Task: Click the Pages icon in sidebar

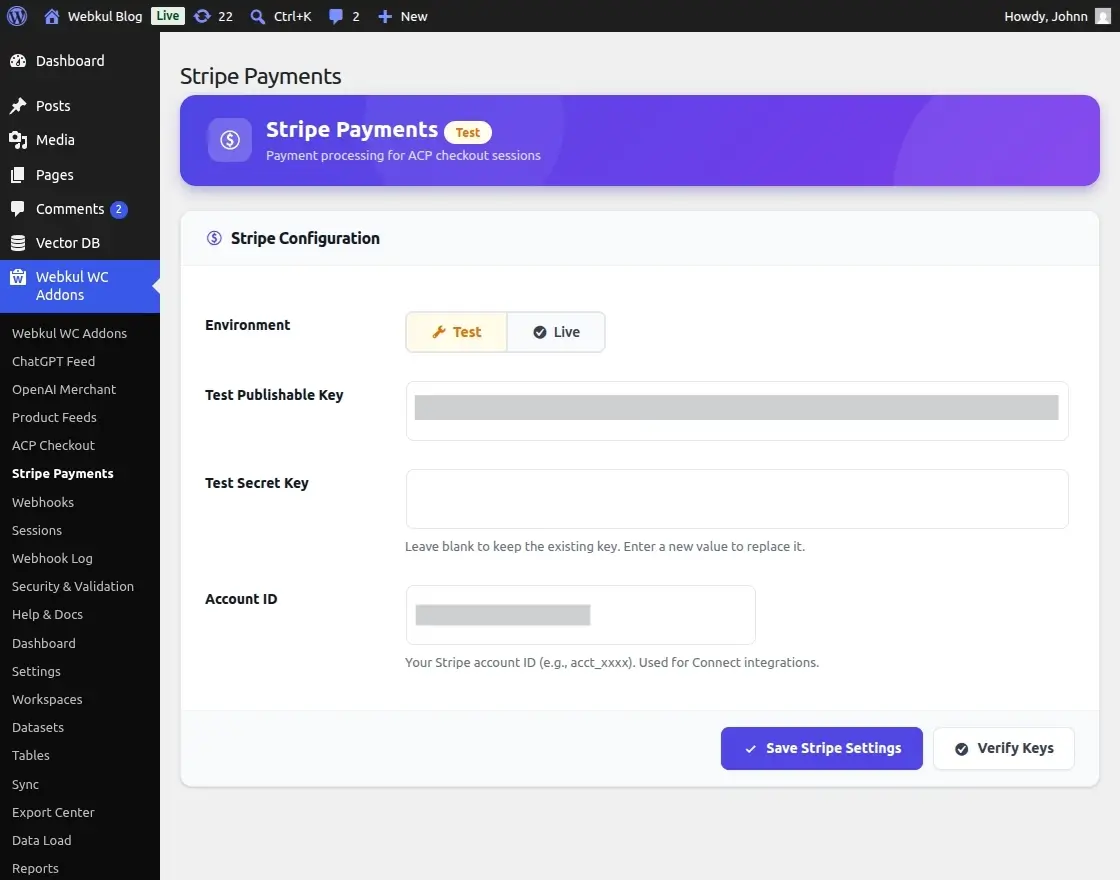Action: click(18, 175)
